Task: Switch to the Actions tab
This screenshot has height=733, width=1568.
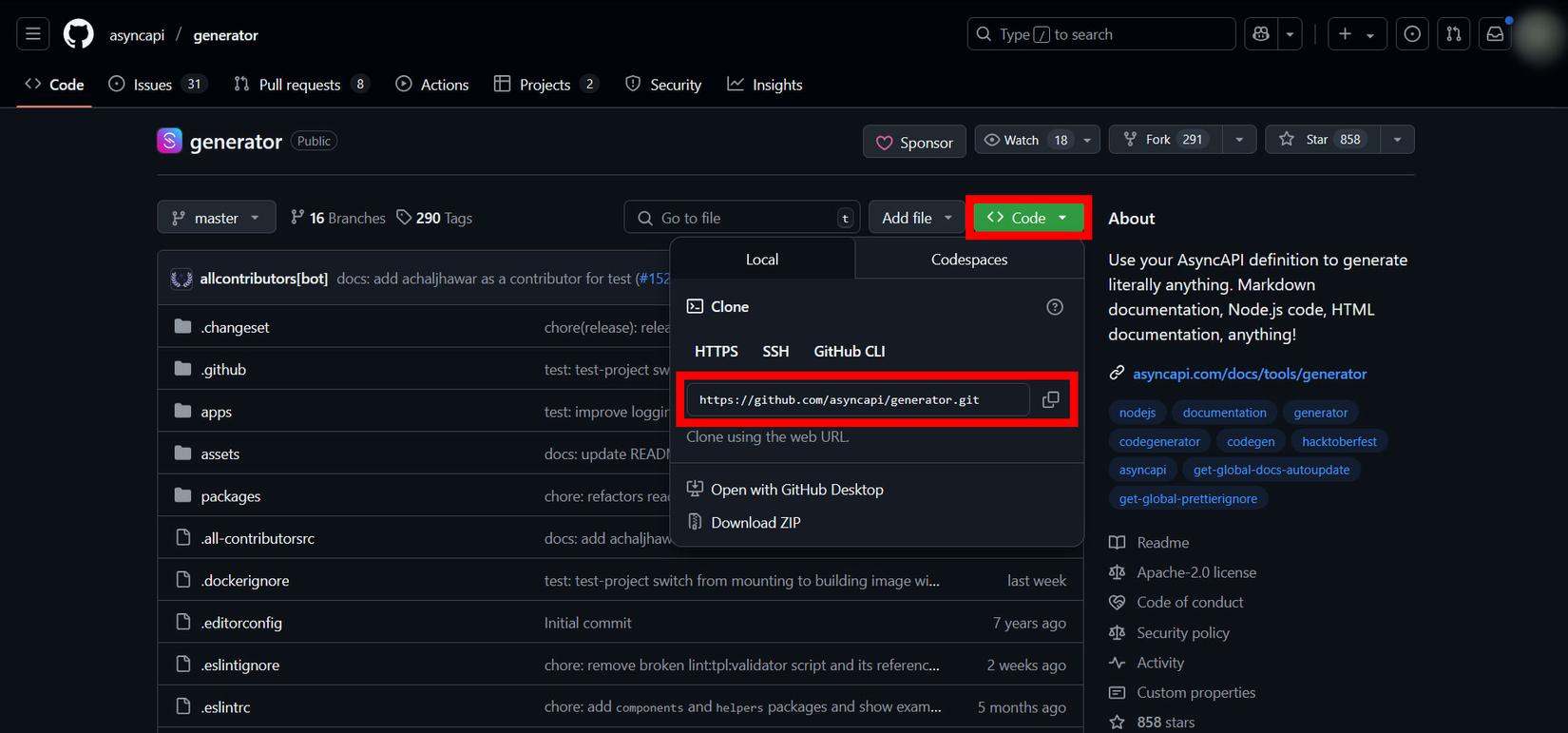Action: click(432, 85)
